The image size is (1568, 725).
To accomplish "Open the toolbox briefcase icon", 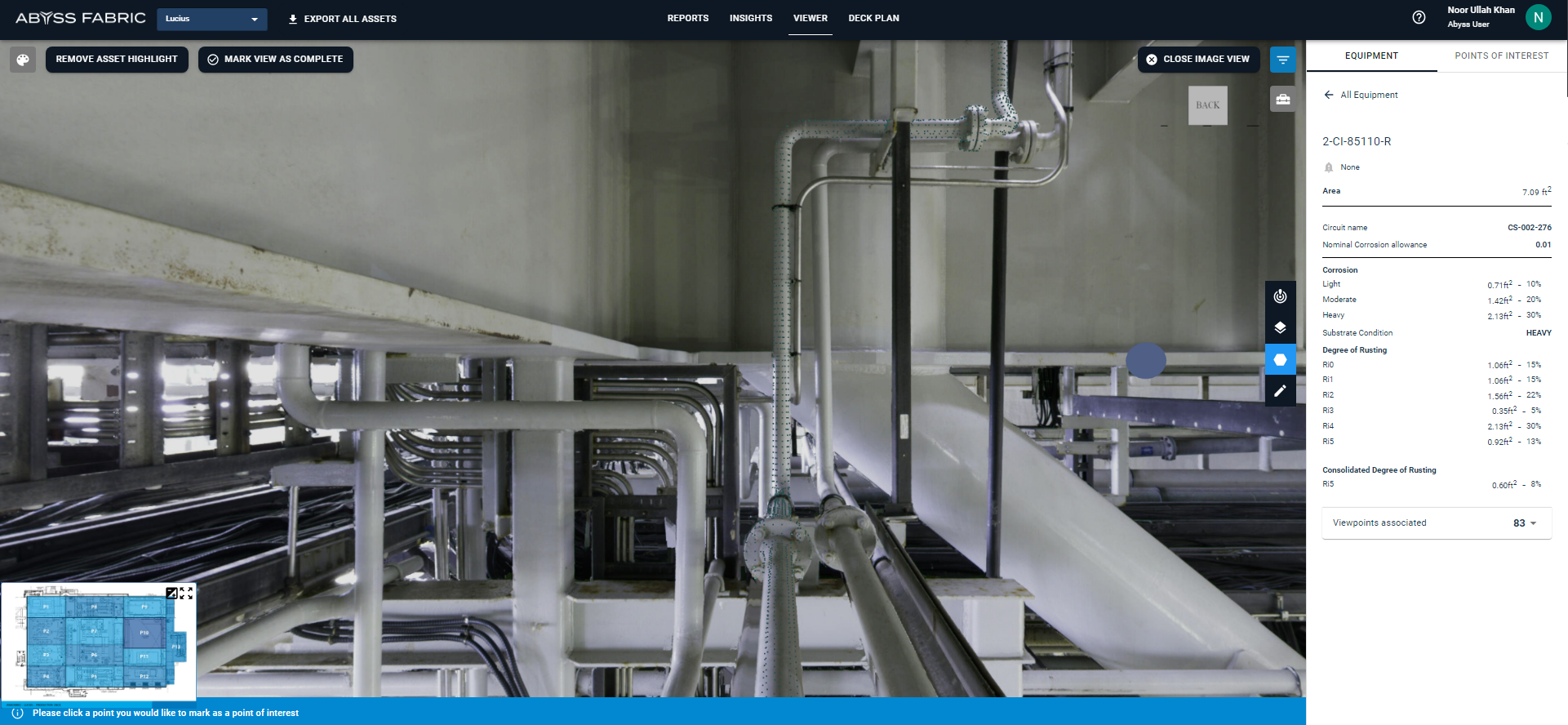I will 1282,100.
